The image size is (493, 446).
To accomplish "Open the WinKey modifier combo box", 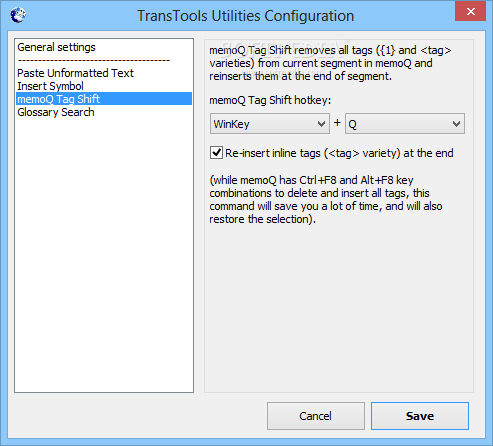I will (x=270, y=124).
